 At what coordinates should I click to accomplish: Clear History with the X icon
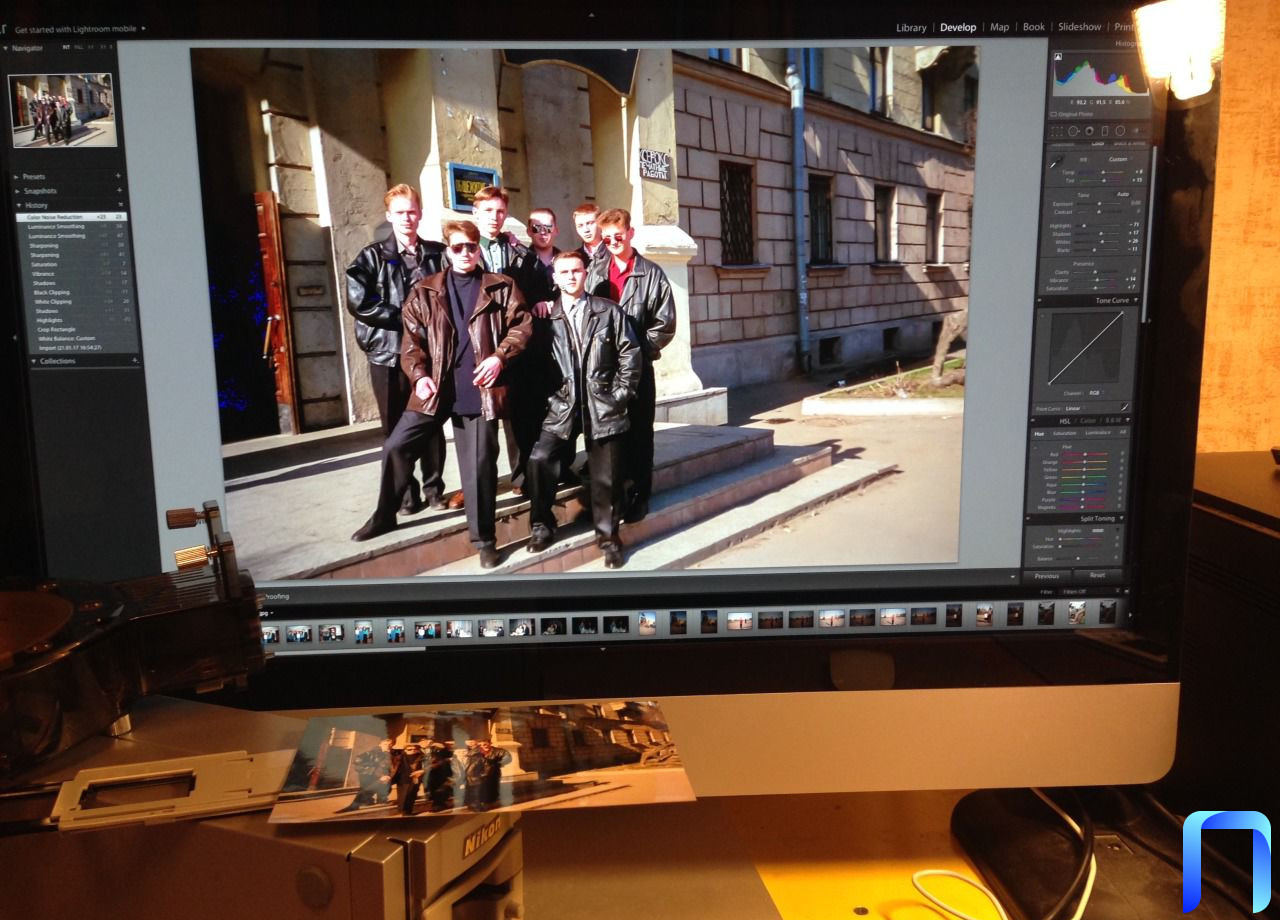click(120, 204)
